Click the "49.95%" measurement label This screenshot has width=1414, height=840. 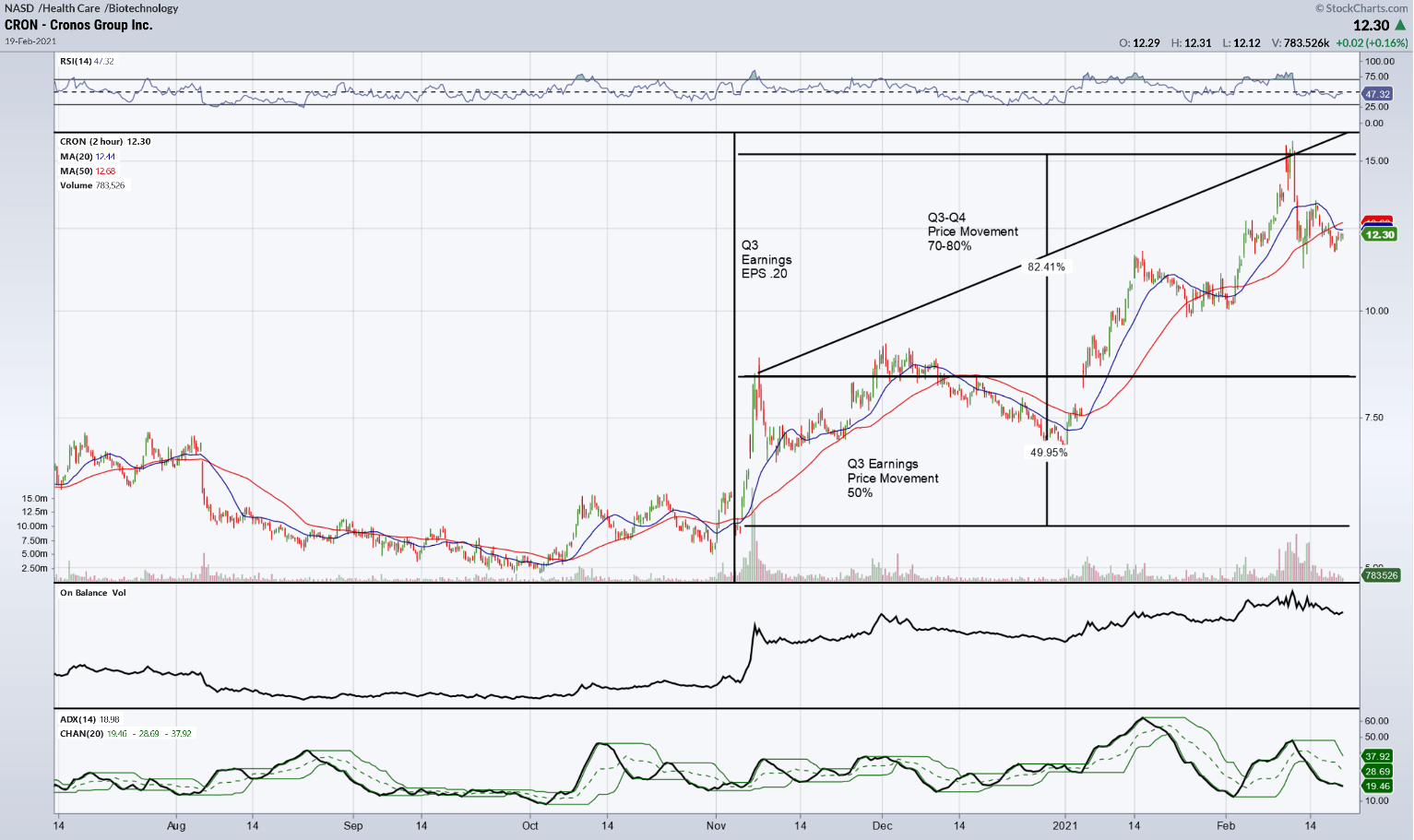click(x=1049, y=453)
